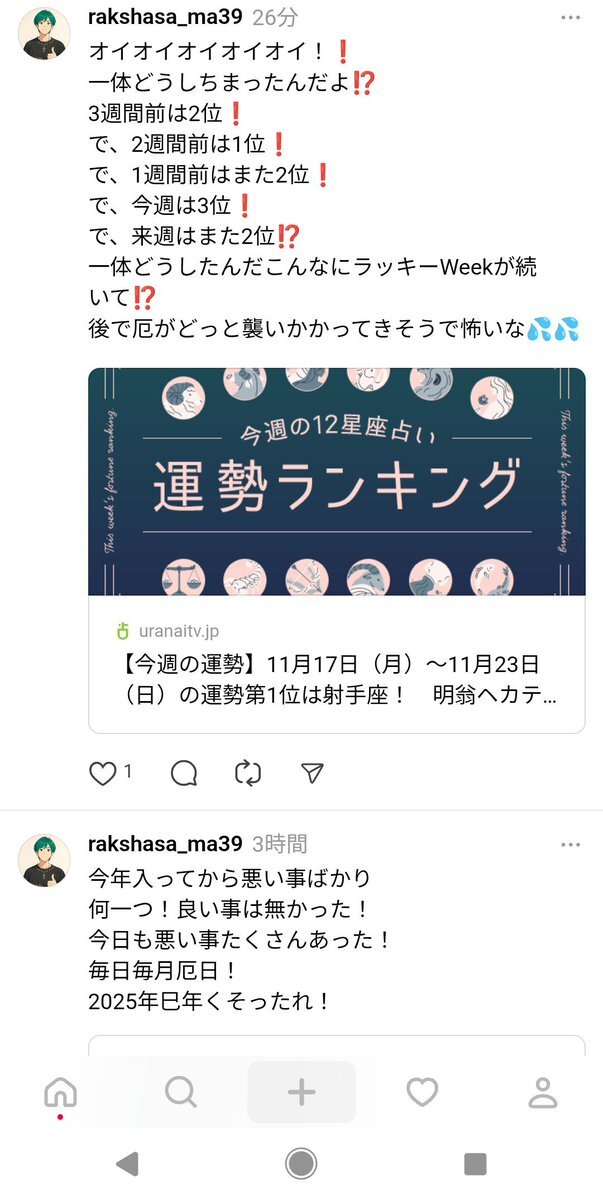Screen dimensions: 603x1199
Task: Share post with paper plane icon
Action: 312,773
